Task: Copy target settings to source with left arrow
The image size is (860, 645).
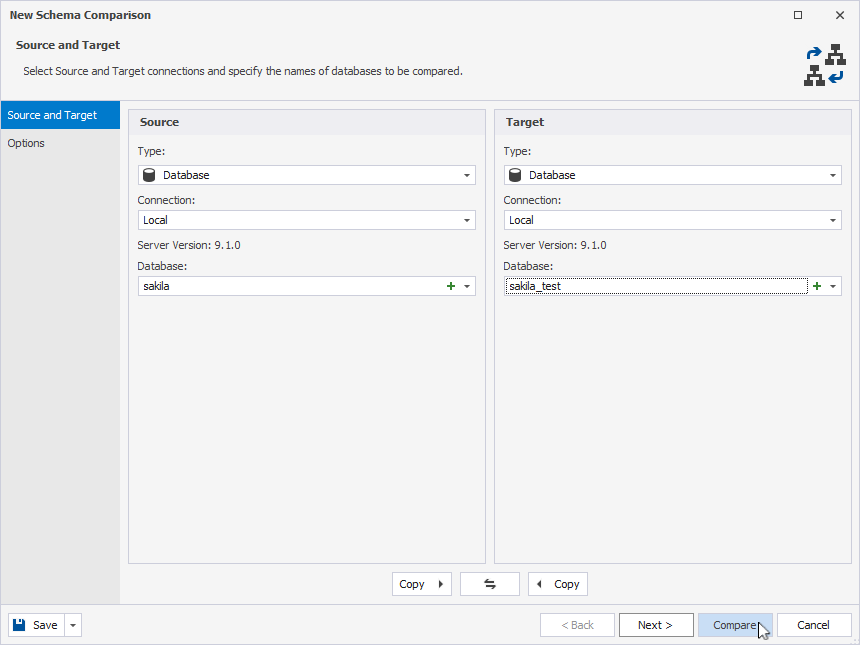Action: (x=558, y=584)
